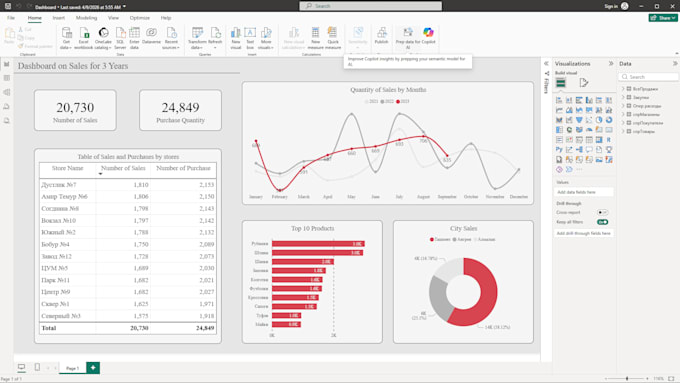
Task: Create a New measure
Action: [315, 38]
